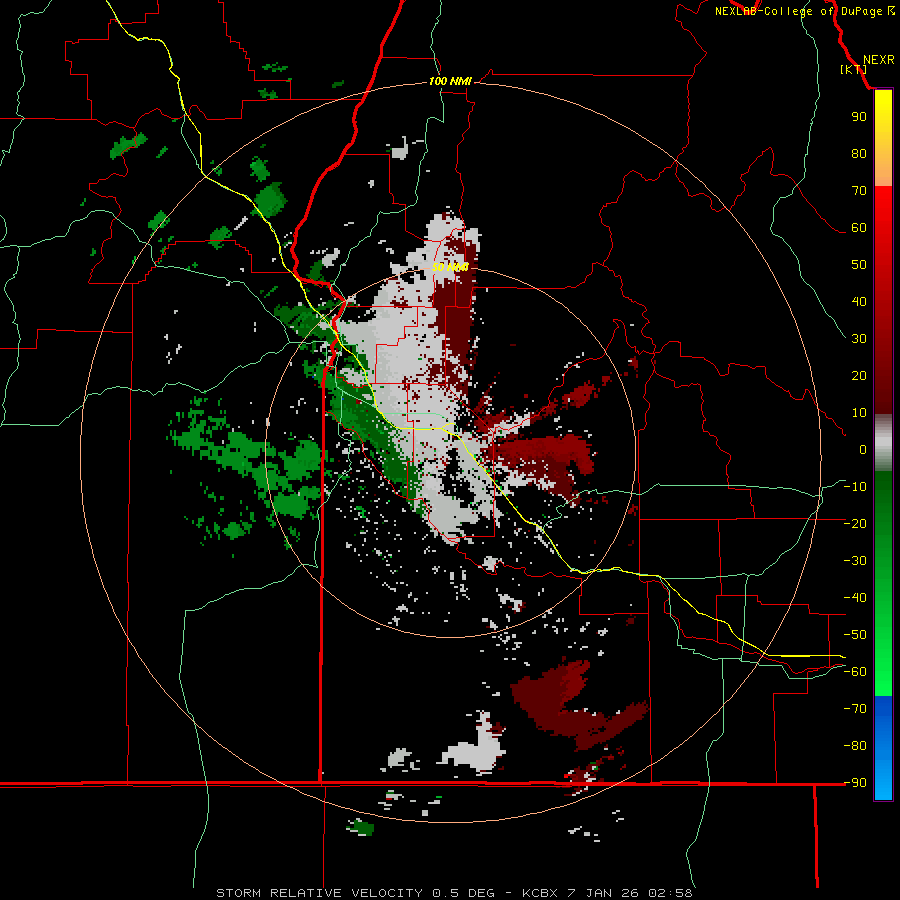
Task: Click the -20 knot scale label
Action: point(855,524)
